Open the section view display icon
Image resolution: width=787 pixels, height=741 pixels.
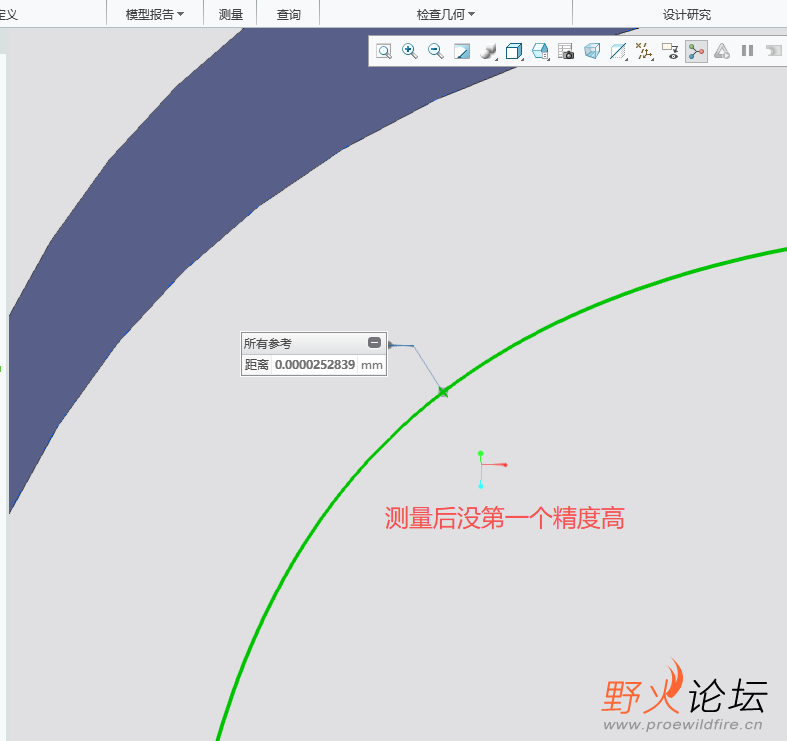pos(618,51)
